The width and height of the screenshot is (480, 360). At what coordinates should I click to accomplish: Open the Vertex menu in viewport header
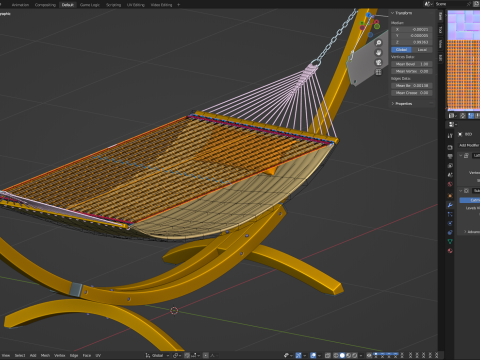(x=60, y=355)
